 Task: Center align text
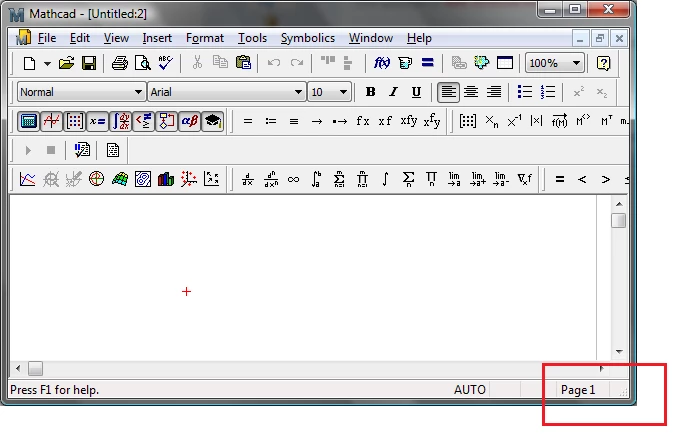pyautogui.click(x=471, y=92)
